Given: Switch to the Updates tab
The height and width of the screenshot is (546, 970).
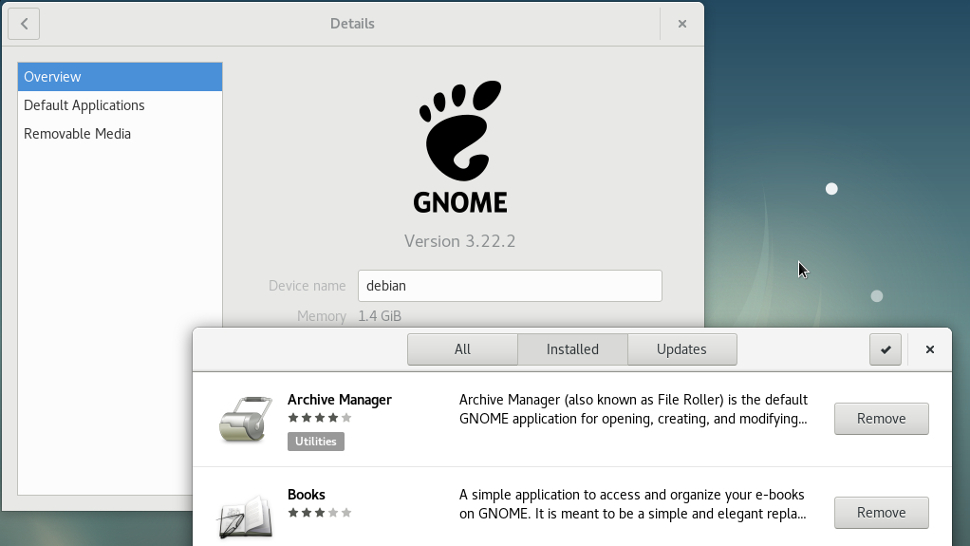Looking at the screenshot, I should 682,349.
